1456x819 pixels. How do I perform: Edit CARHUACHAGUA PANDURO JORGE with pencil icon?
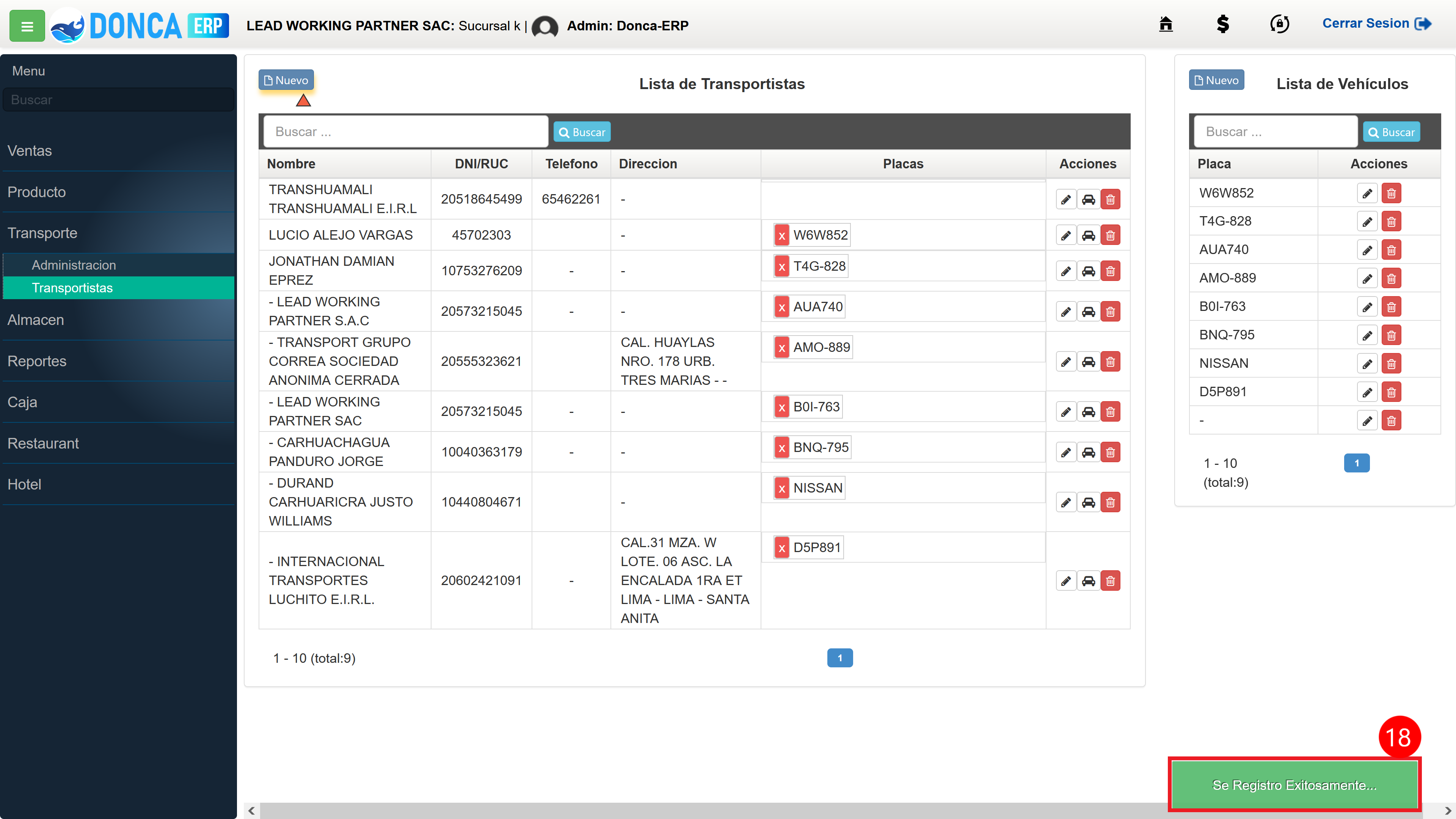click(1066, 452)
